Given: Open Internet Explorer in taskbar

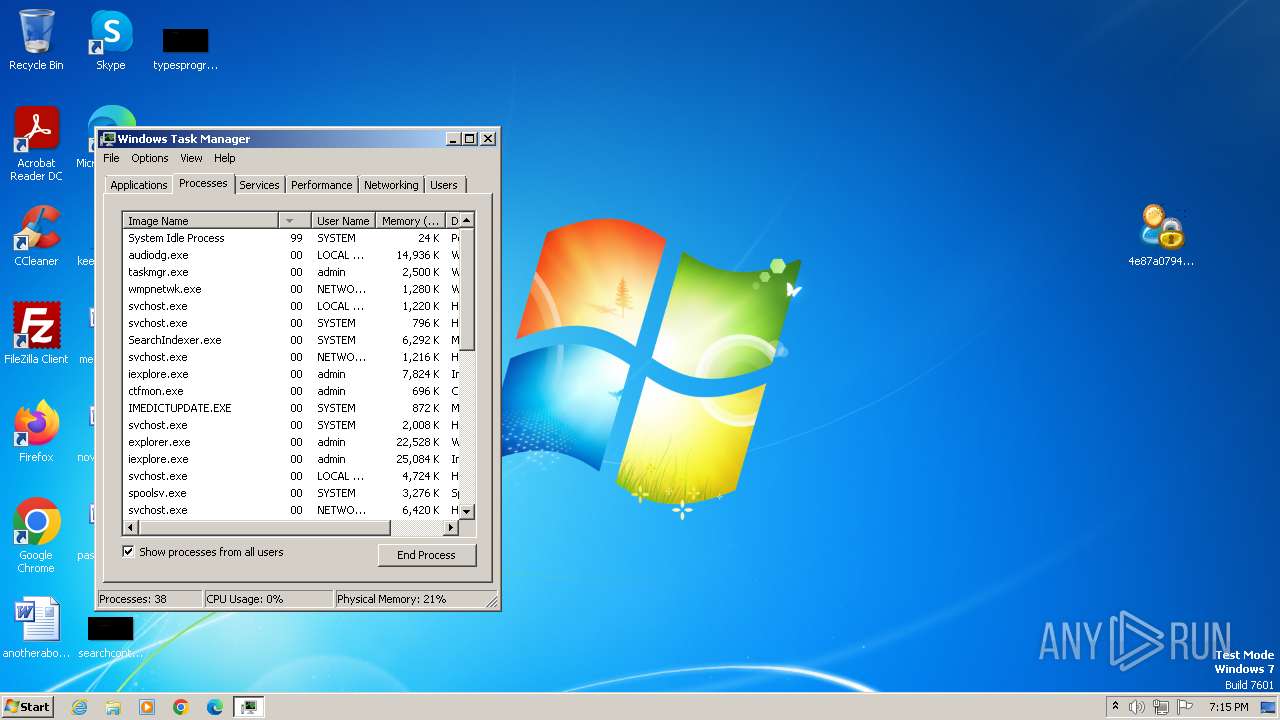Looking at the screenshot, I should coord(79,707).
